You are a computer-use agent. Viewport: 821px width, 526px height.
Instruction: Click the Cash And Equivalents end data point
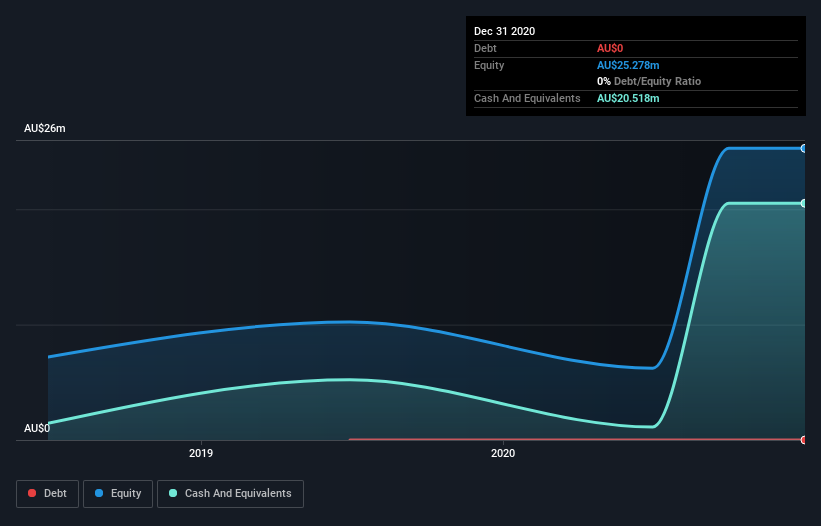tap(803, 203)
